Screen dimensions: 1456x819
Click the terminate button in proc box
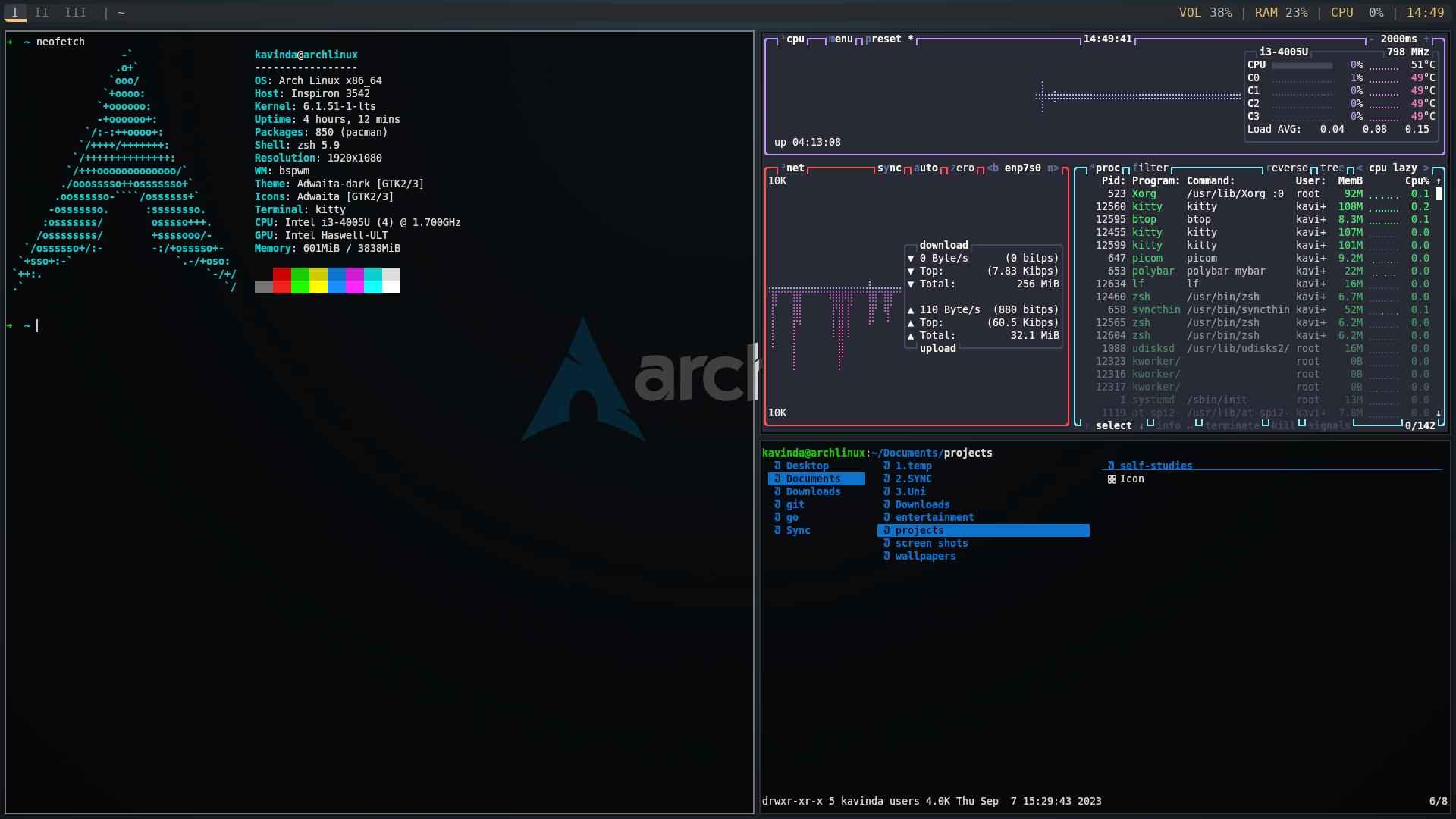point(1232,426)
